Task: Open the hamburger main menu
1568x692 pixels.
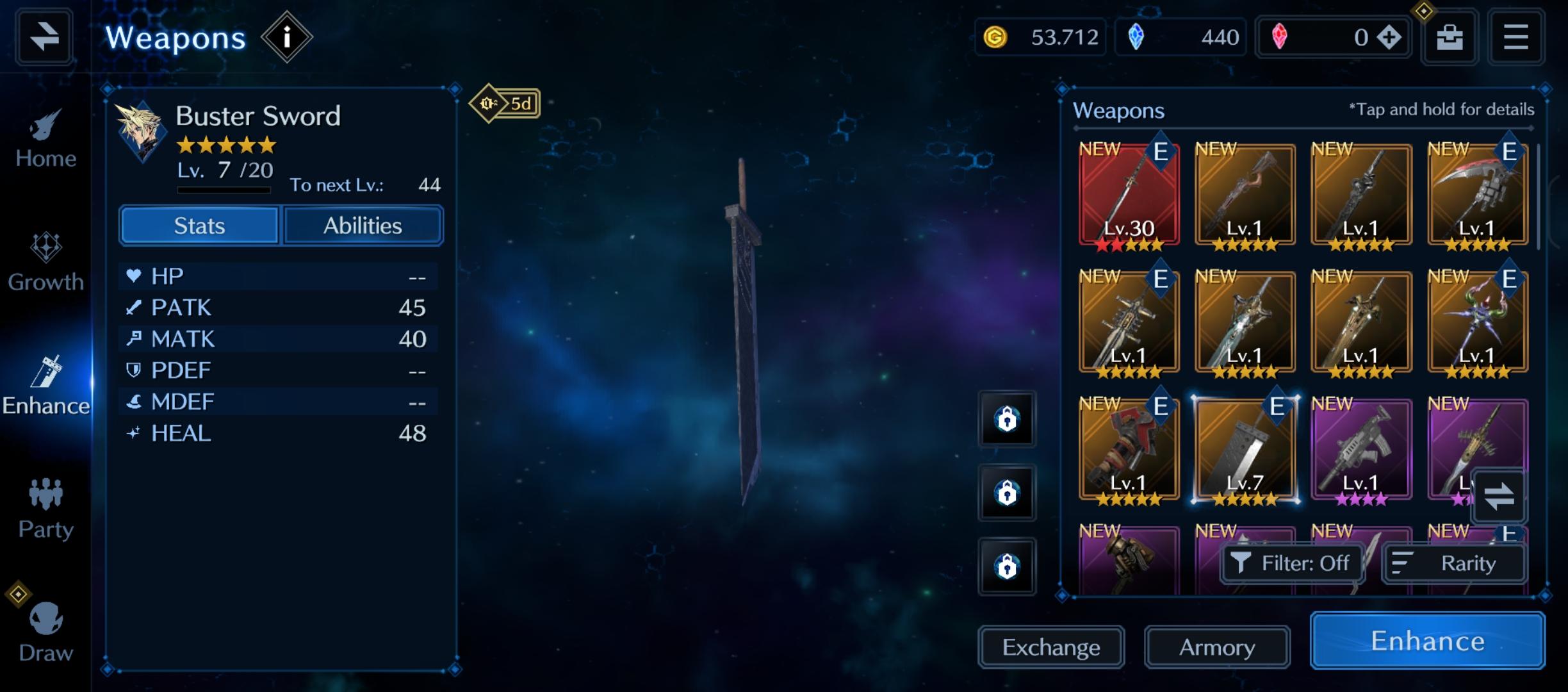Action: (1515, 37)
